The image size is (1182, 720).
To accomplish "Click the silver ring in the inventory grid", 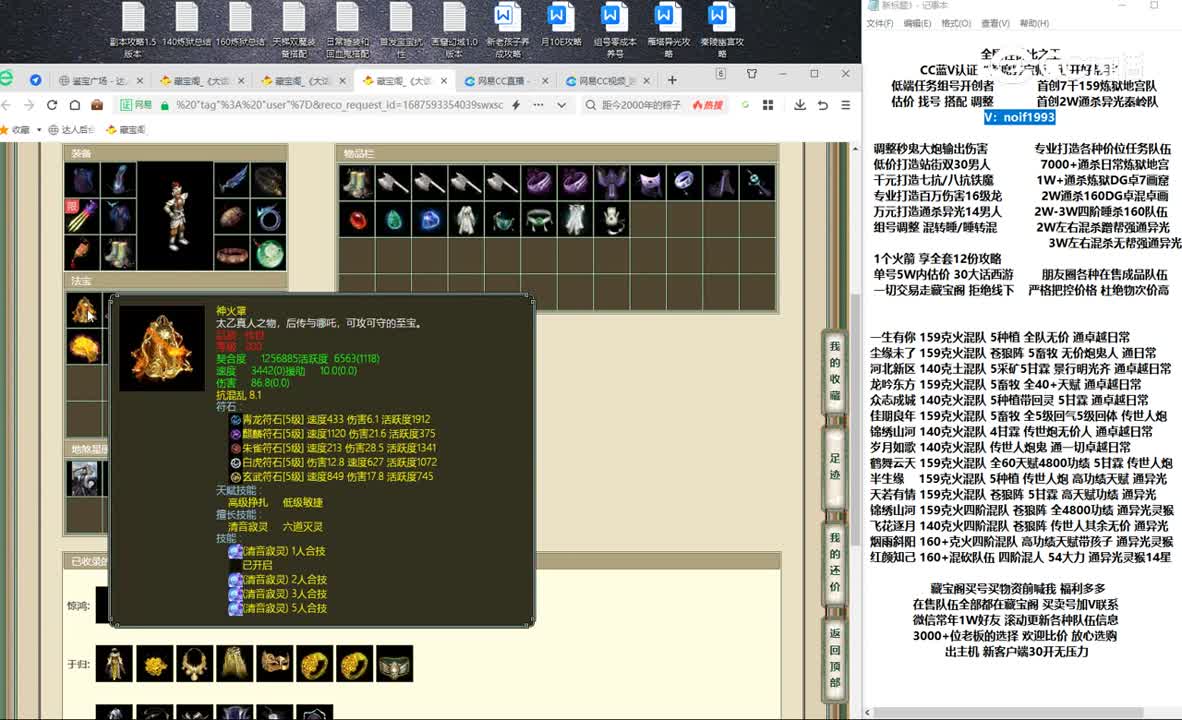I will (684, 182).
